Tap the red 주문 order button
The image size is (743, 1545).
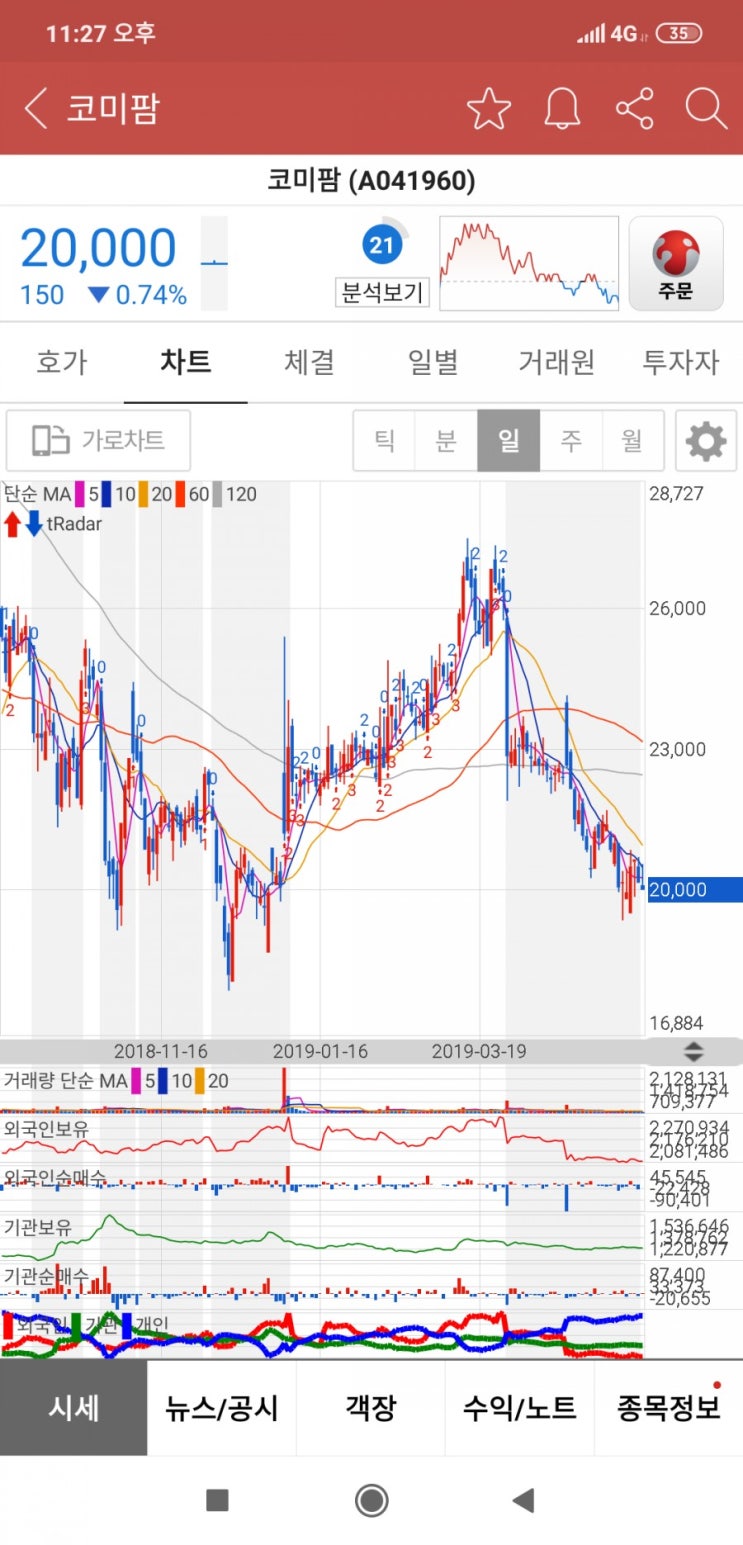tap(676, 264)
